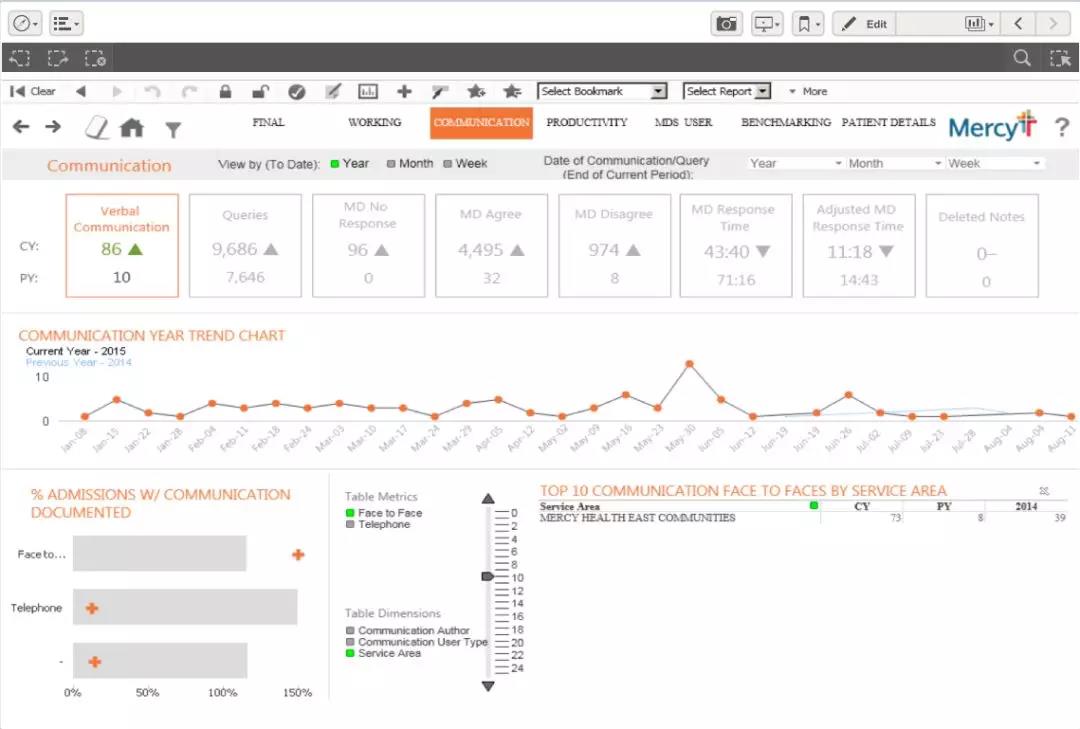Viewport: 1080px width, 729px height.
Task: Switch to the PRODUCTIVITY tab
Action: tap(587, 122)
